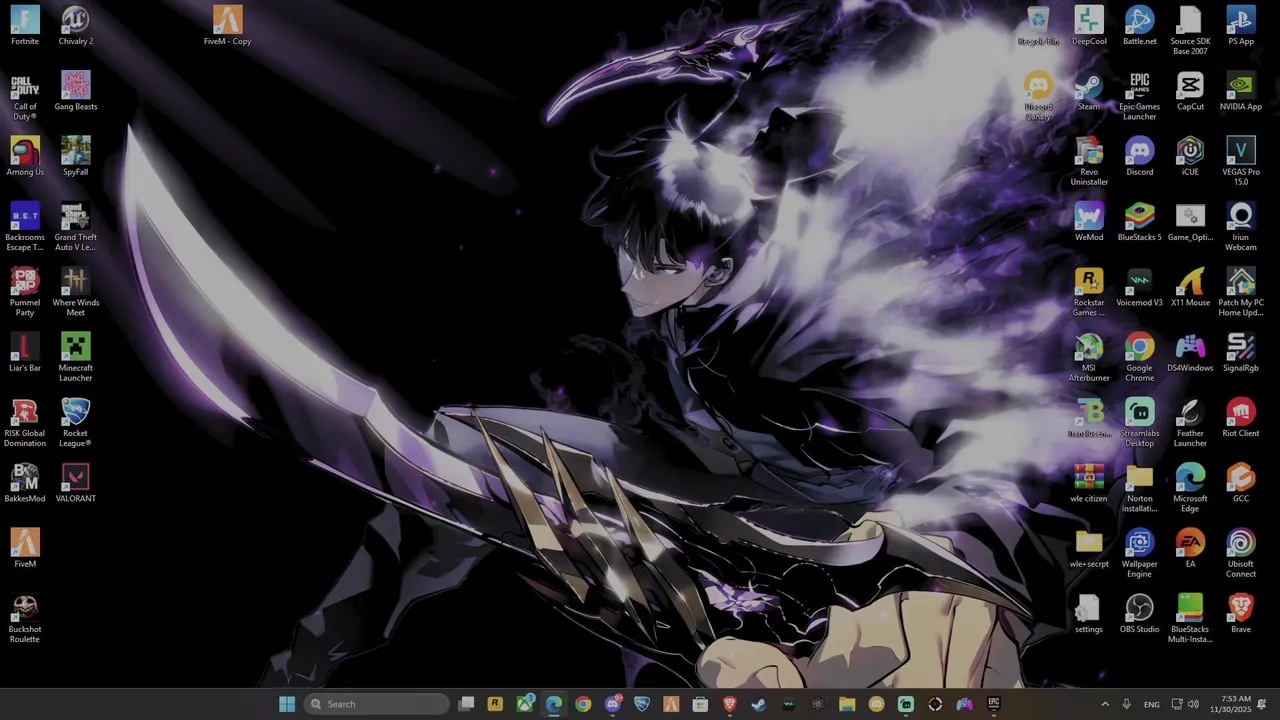Select the Norton Installation folder
Viewport: 1280px width, 720px height.
[x=1140, y=488]
